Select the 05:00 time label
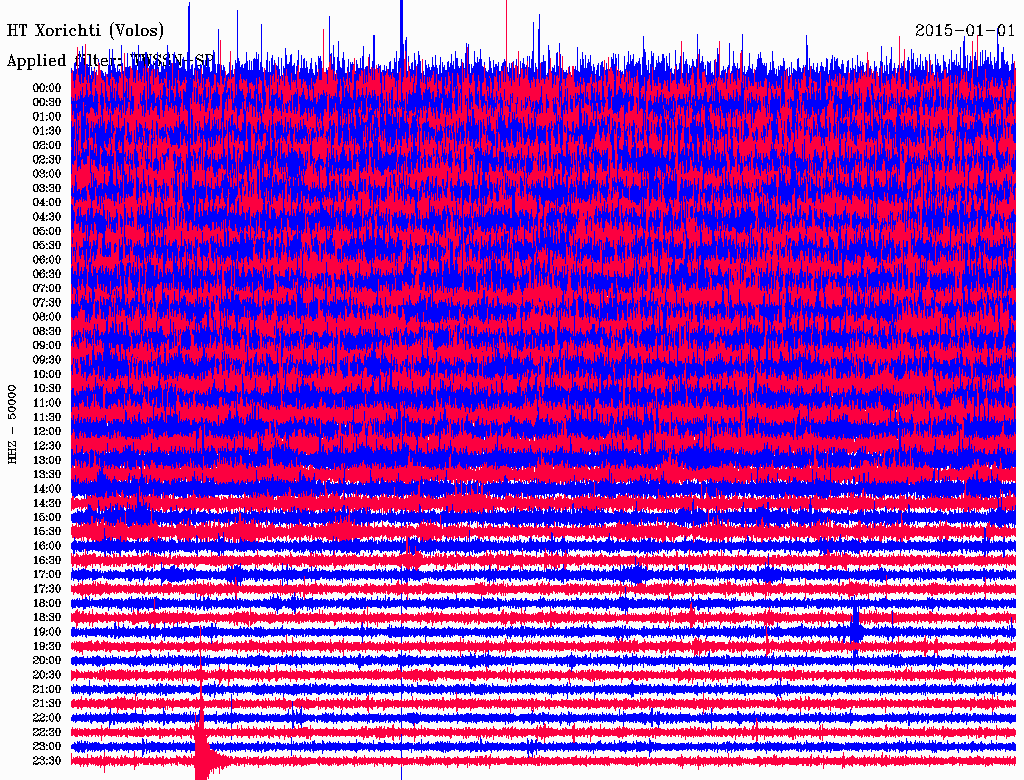Image resolution: width=1024 pixels, height=780 pixels. pyautogui.click(x=47, y=231)
